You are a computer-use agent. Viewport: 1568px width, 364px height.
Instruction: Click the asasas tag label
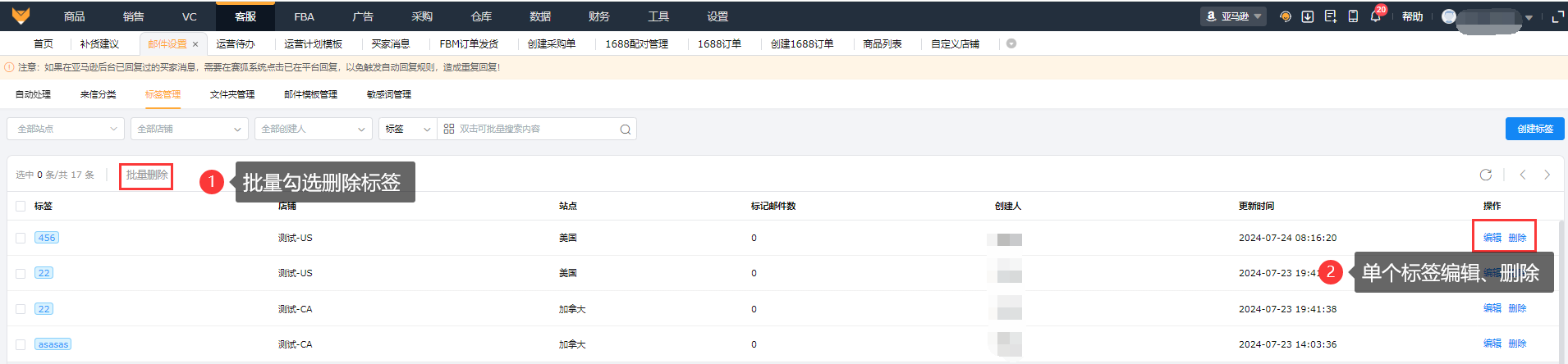tap(53, 344)
